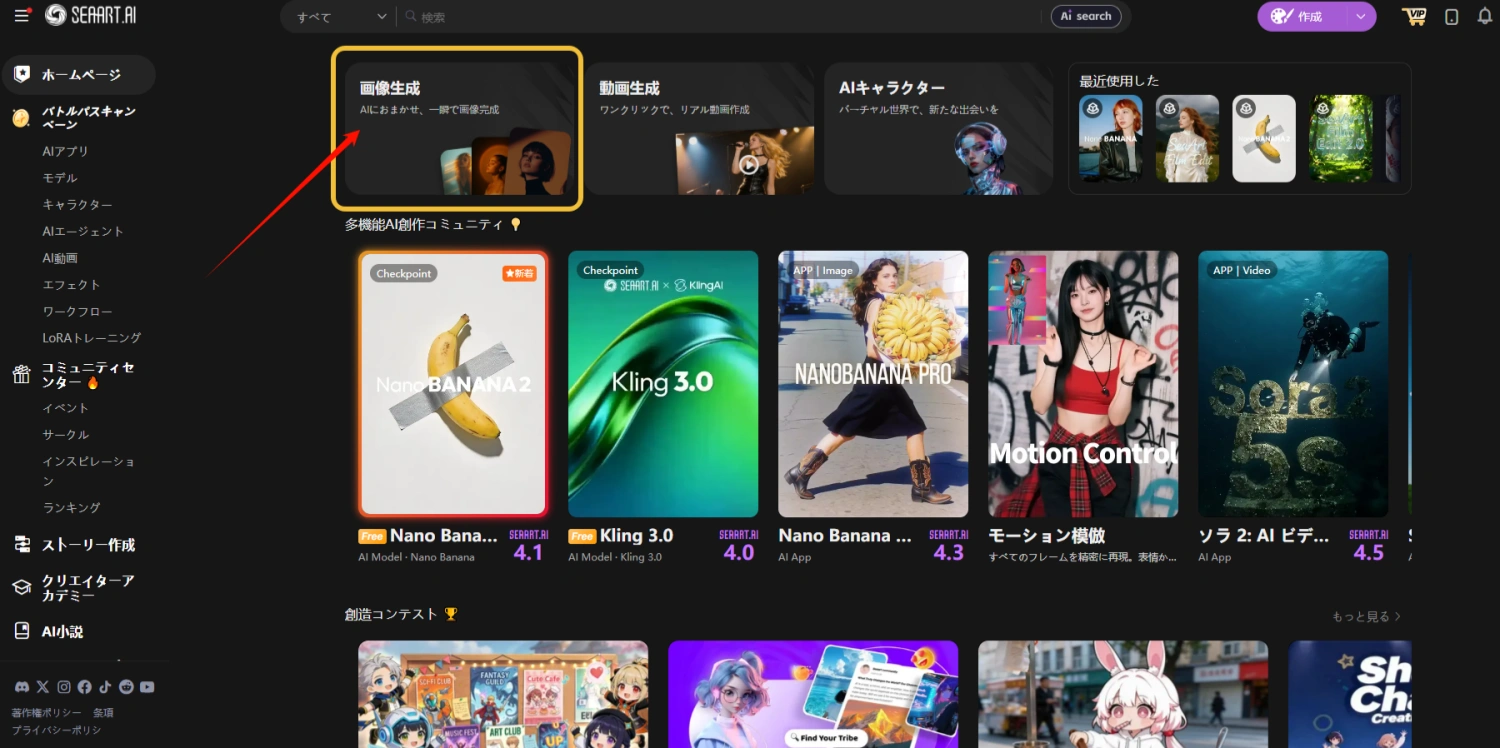Open the YouTube icon in sidebar footer
This screenshot has height=748, width=1500.
[x=147, y=687]
